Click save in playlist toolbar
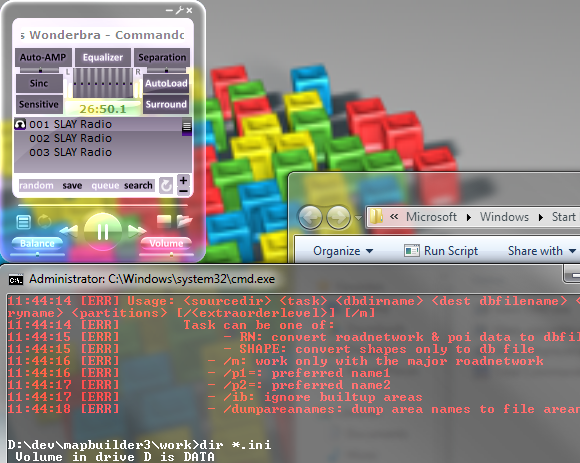 pos(72,185)
